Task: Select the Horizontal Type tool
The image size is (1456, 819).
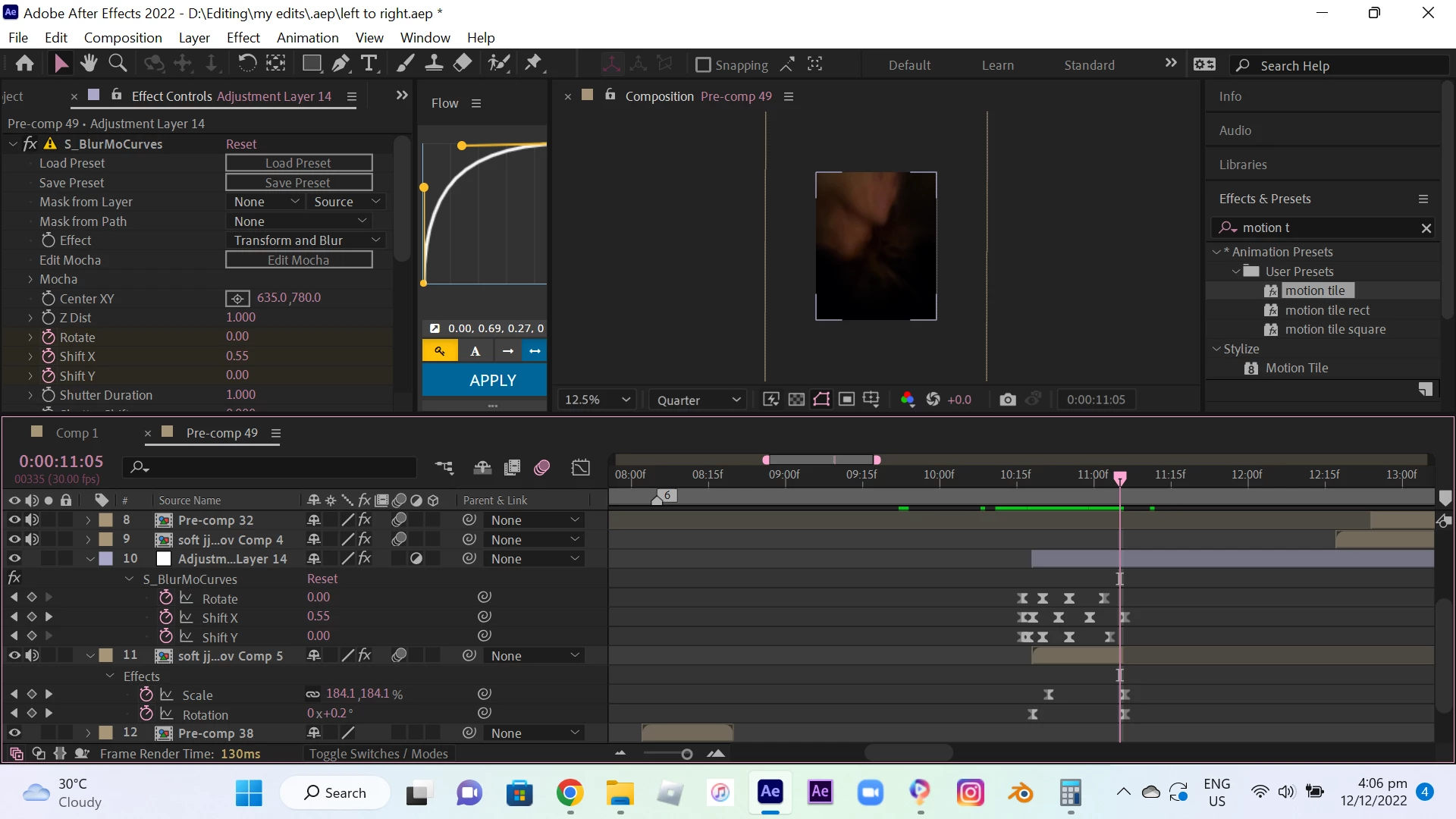Action: [x=369, y=64]
